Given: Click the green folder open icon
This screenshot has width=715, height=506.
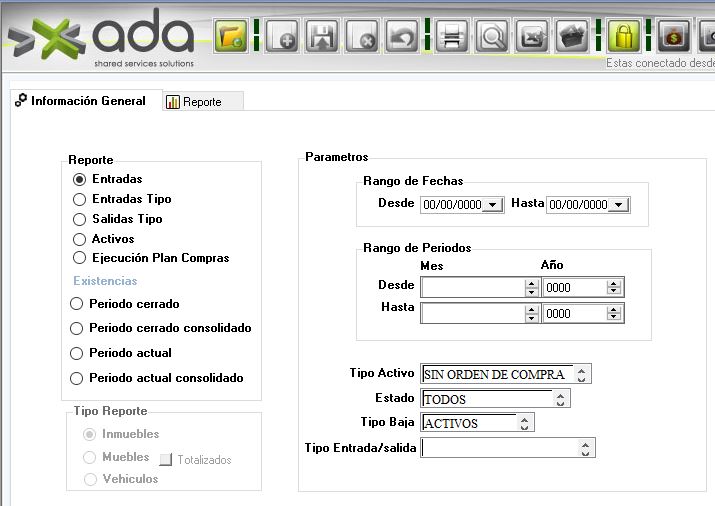Looking at the screenshot, I should (x=231, y=37).
